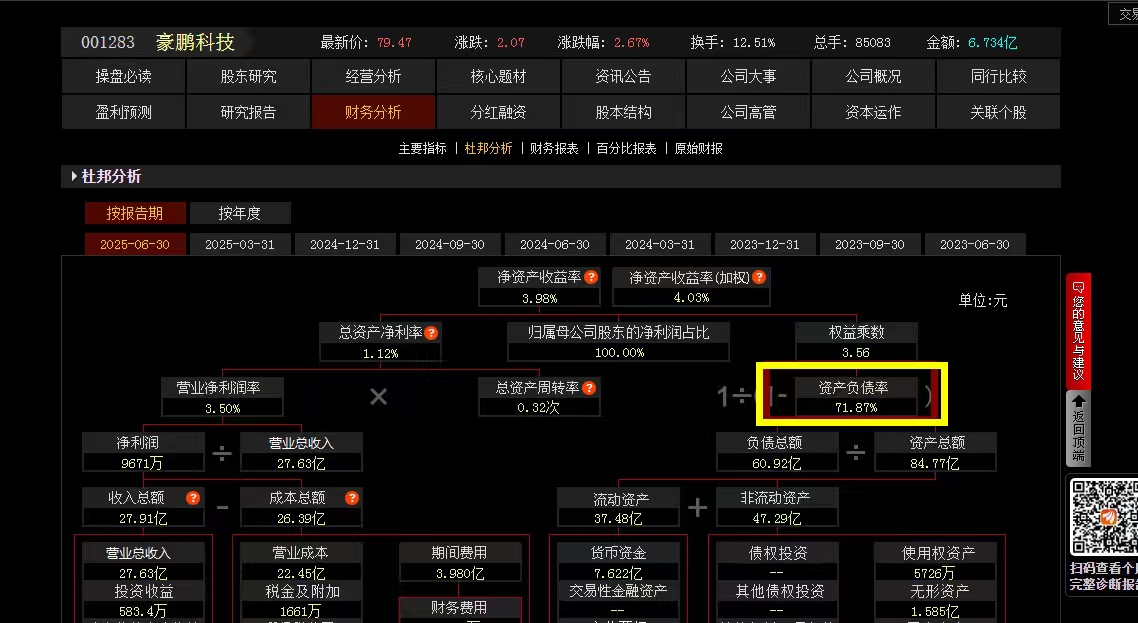The width and height of the screenshot is (1138, 623).
Task: Click the 货币资金 box
Action: pyautogui.click(x=618, y=563)
